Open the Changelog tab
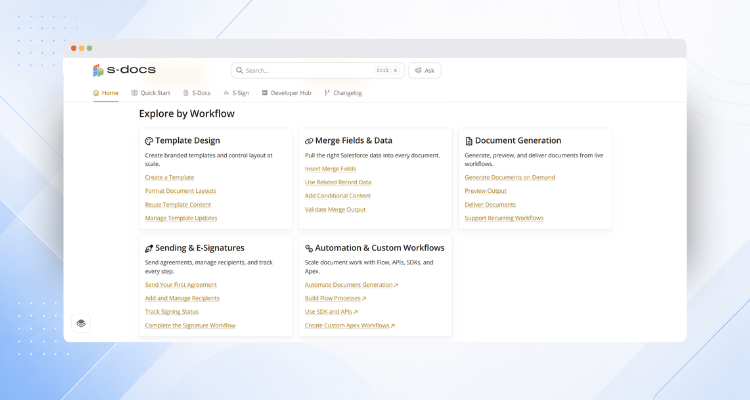The width and height of the screenshot is (750, 400). [343, 93]
